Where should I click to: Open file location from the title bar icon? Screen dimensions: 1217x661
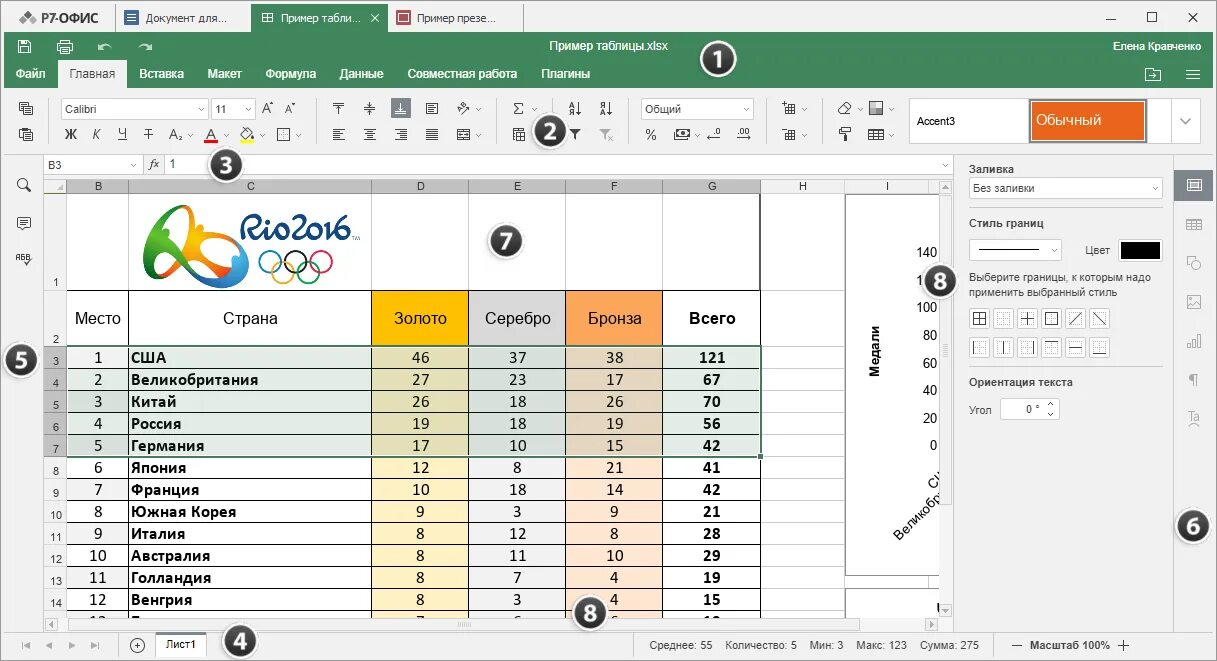[1152, 74]
